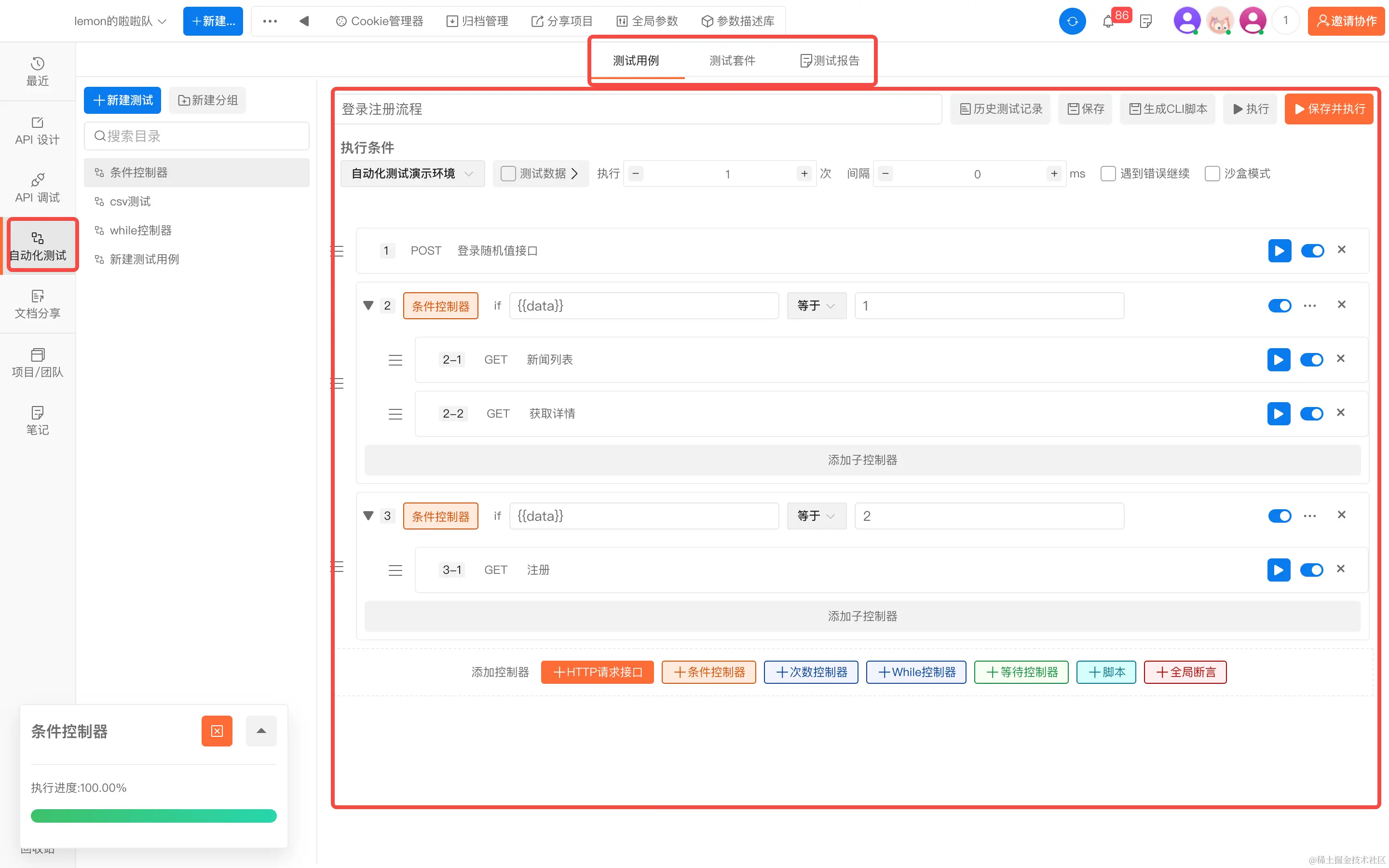Open the 自动化测试演示环境 environment dropdown
Image resolution: width=1389 pixels, height=868 pixels.
[x=412, y=174]
